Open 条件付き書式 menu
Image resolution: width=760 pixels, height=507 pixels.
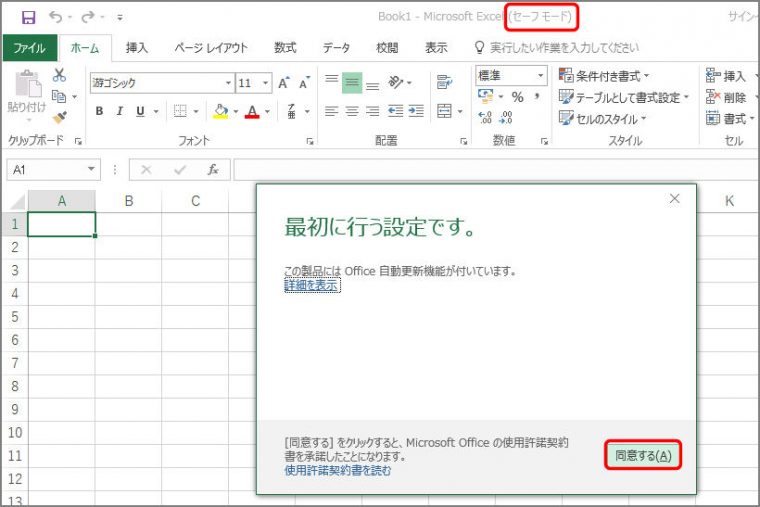pos(603,76)
